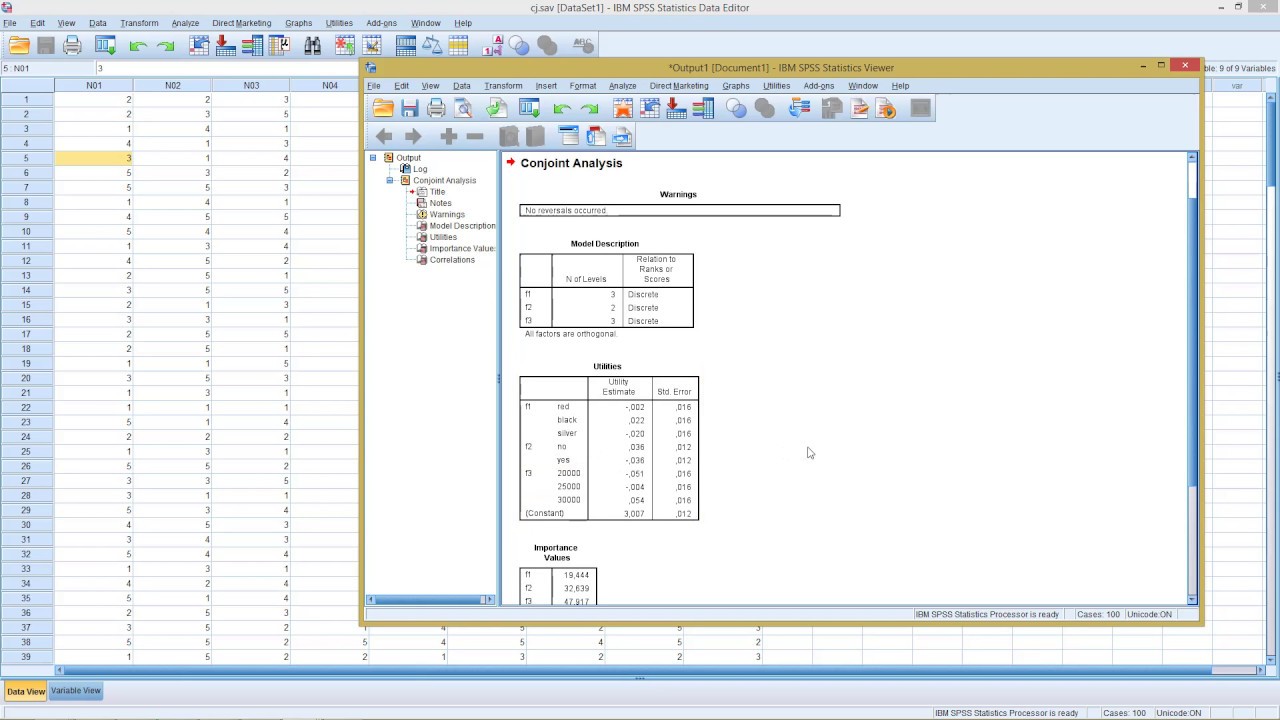
Task: Open the Data Editor's Transform menu
Action: pos(139,23)
